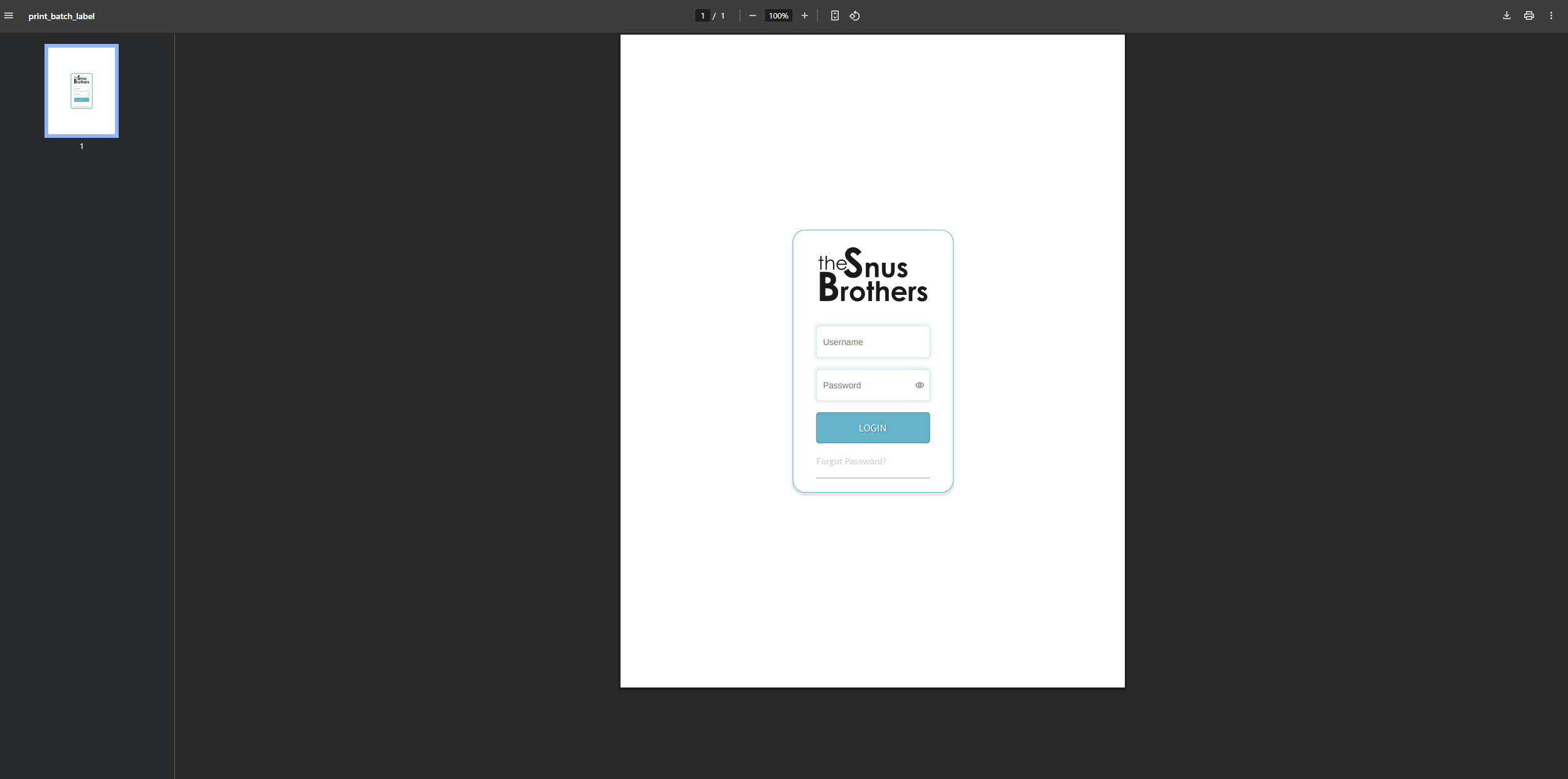Toggle the sidebar hamburger menu
This screenshot has height=779, width=1568.
[9, 16]
